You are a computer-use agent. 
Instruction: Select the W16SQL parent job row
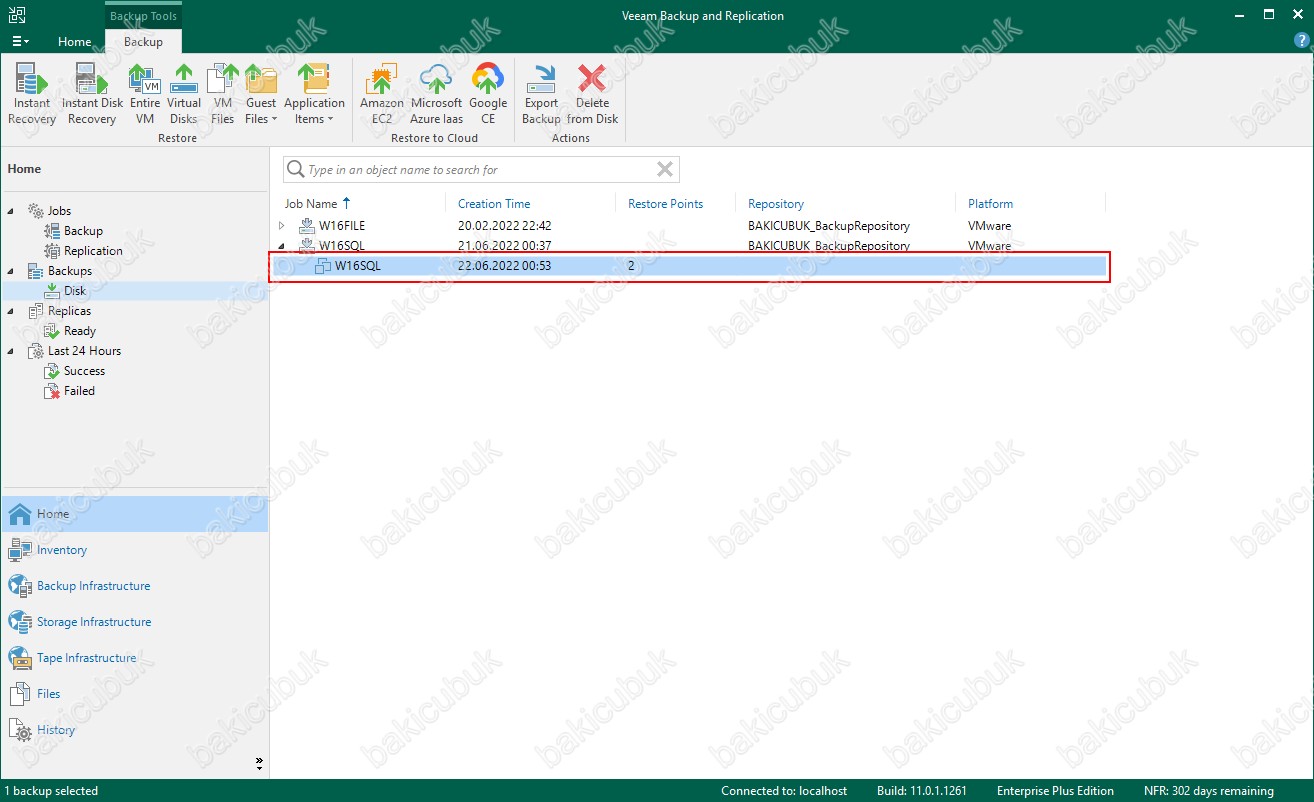pos(690,246)
